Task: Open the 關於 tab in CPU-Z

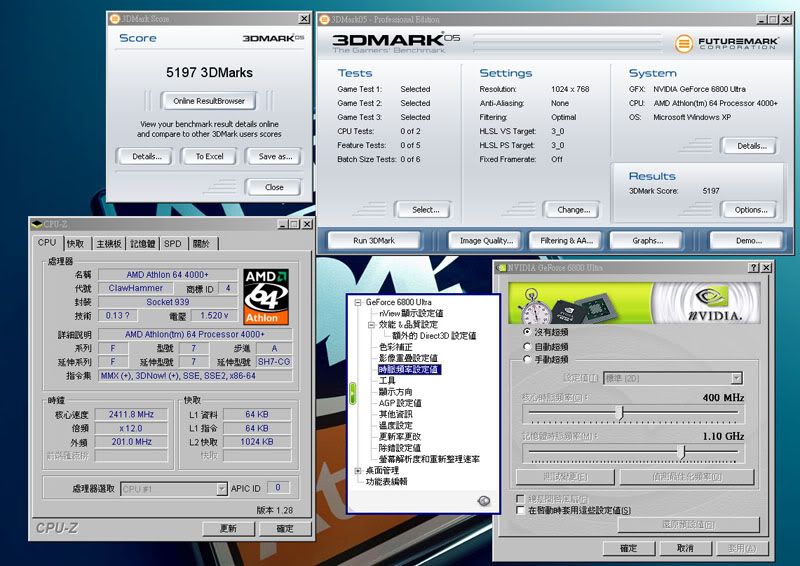Action: [202, 244]
